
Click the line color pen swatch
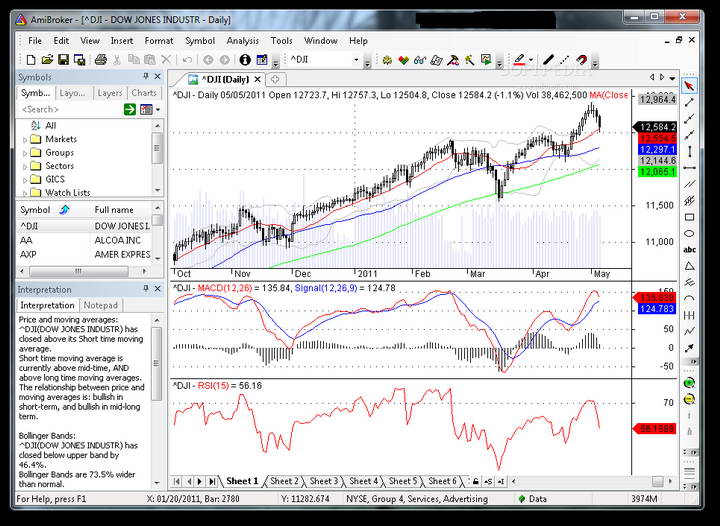[519, 60]
